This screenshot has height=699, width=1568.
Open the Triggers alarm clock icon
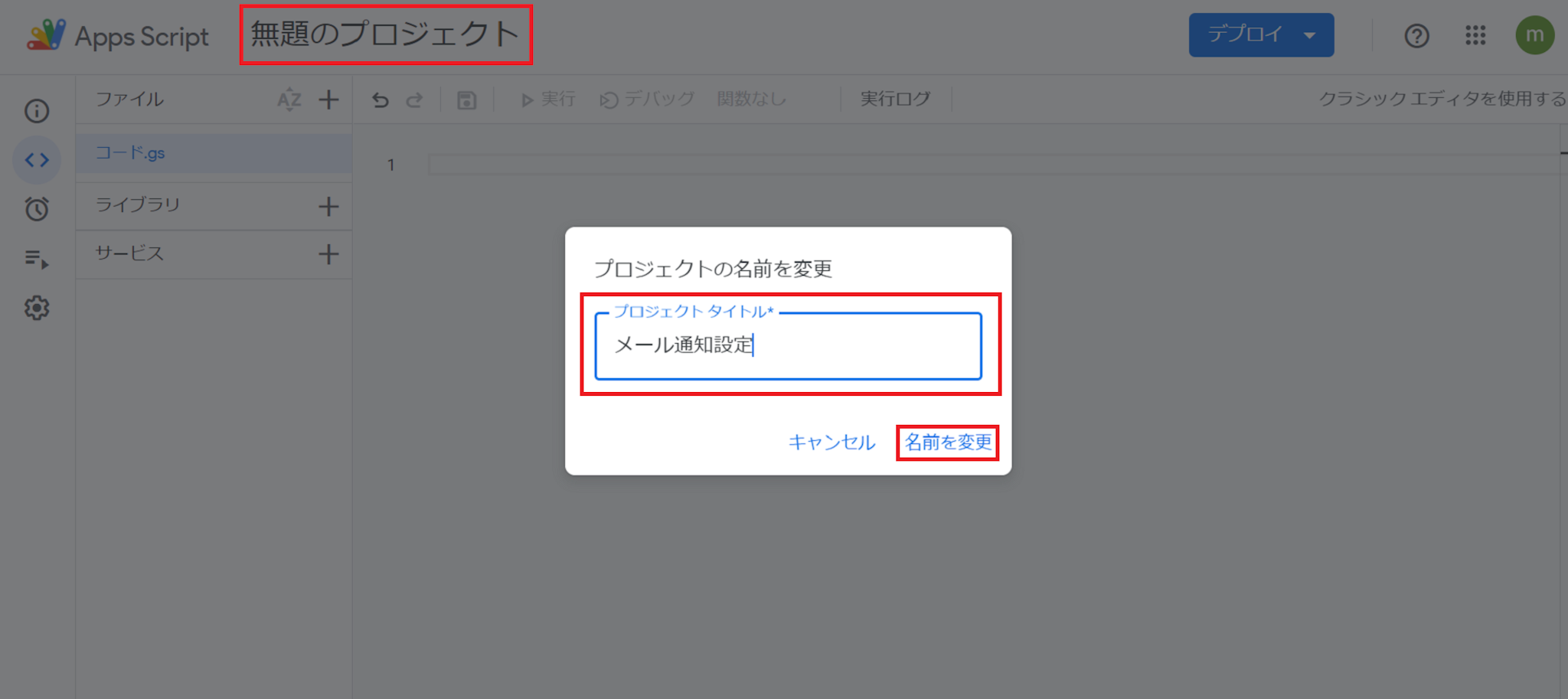37,209
